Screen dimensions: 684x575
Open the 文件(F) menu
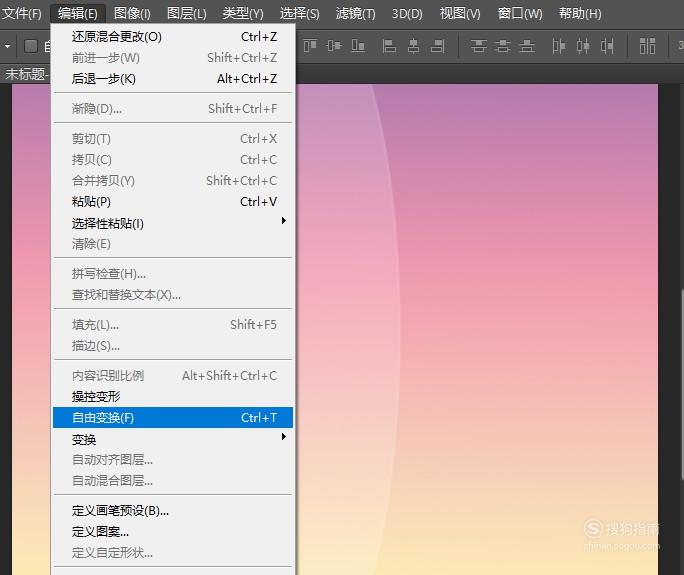(x=21, y=14)
